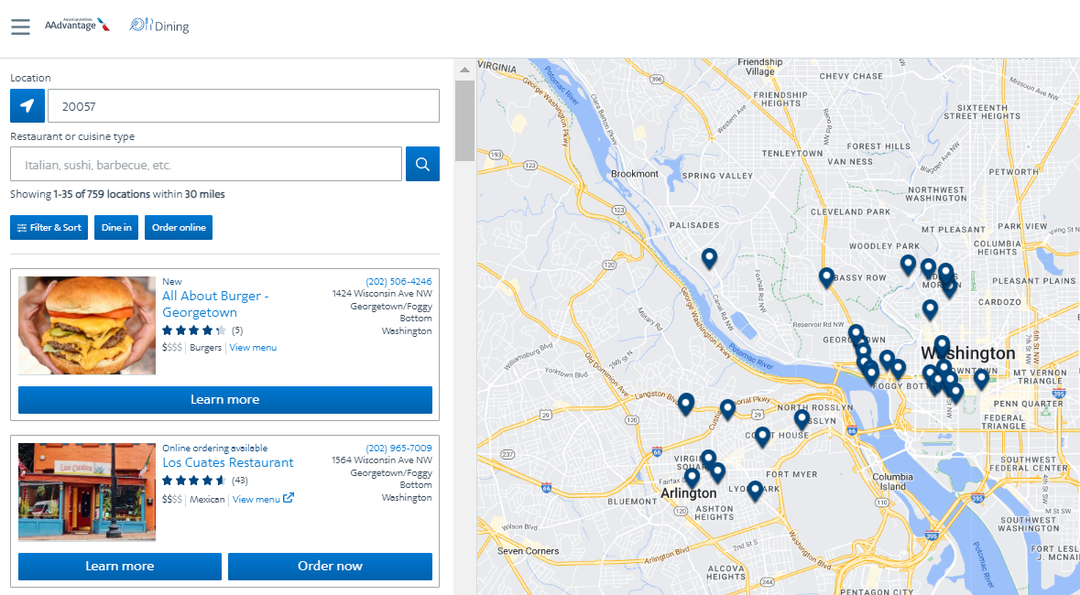1080x595 pixels.
Task: Click Learn more for All About Burger
Action: click(225, 400)
